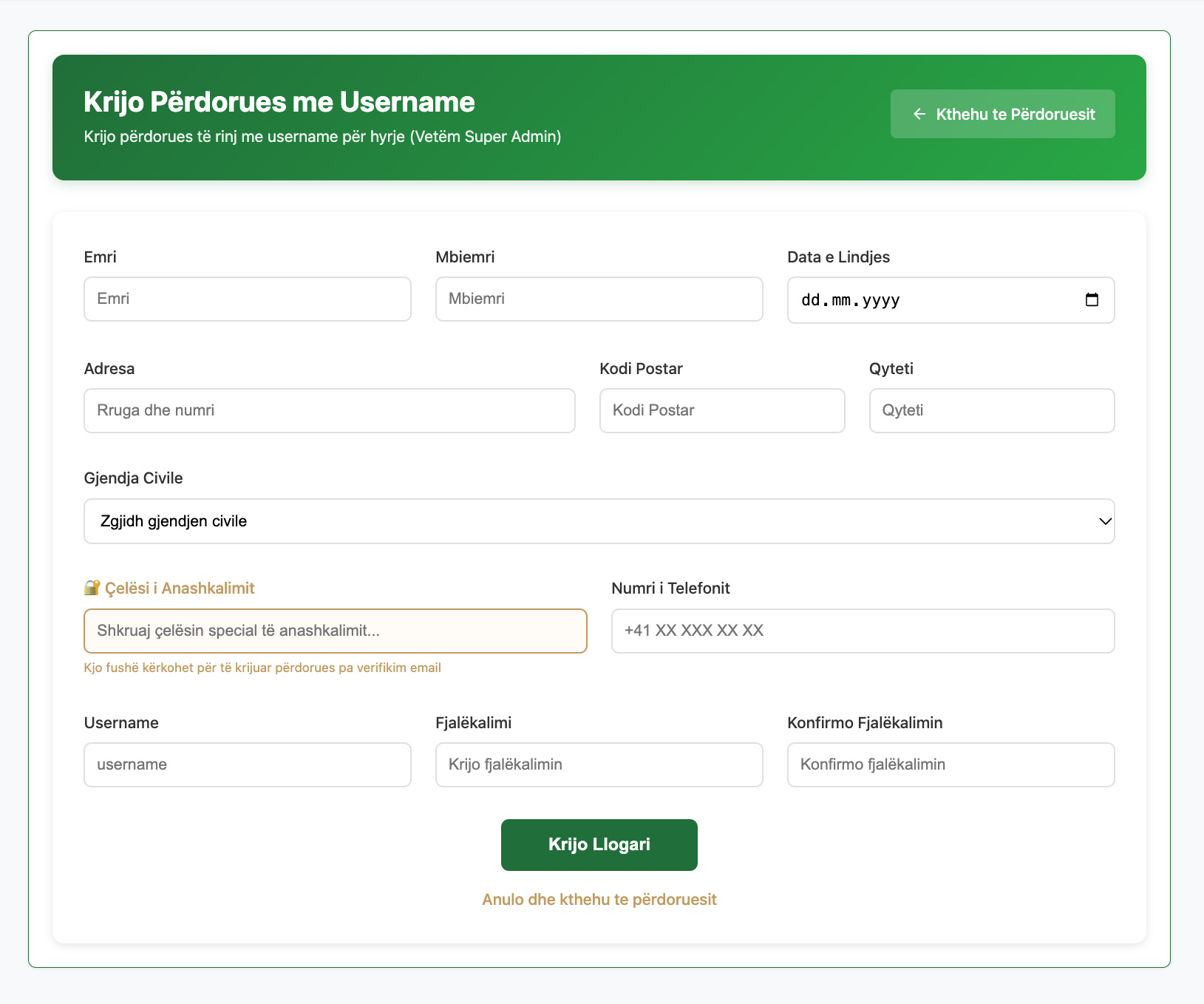Click the Kodi Postar input field

point(722,410)
